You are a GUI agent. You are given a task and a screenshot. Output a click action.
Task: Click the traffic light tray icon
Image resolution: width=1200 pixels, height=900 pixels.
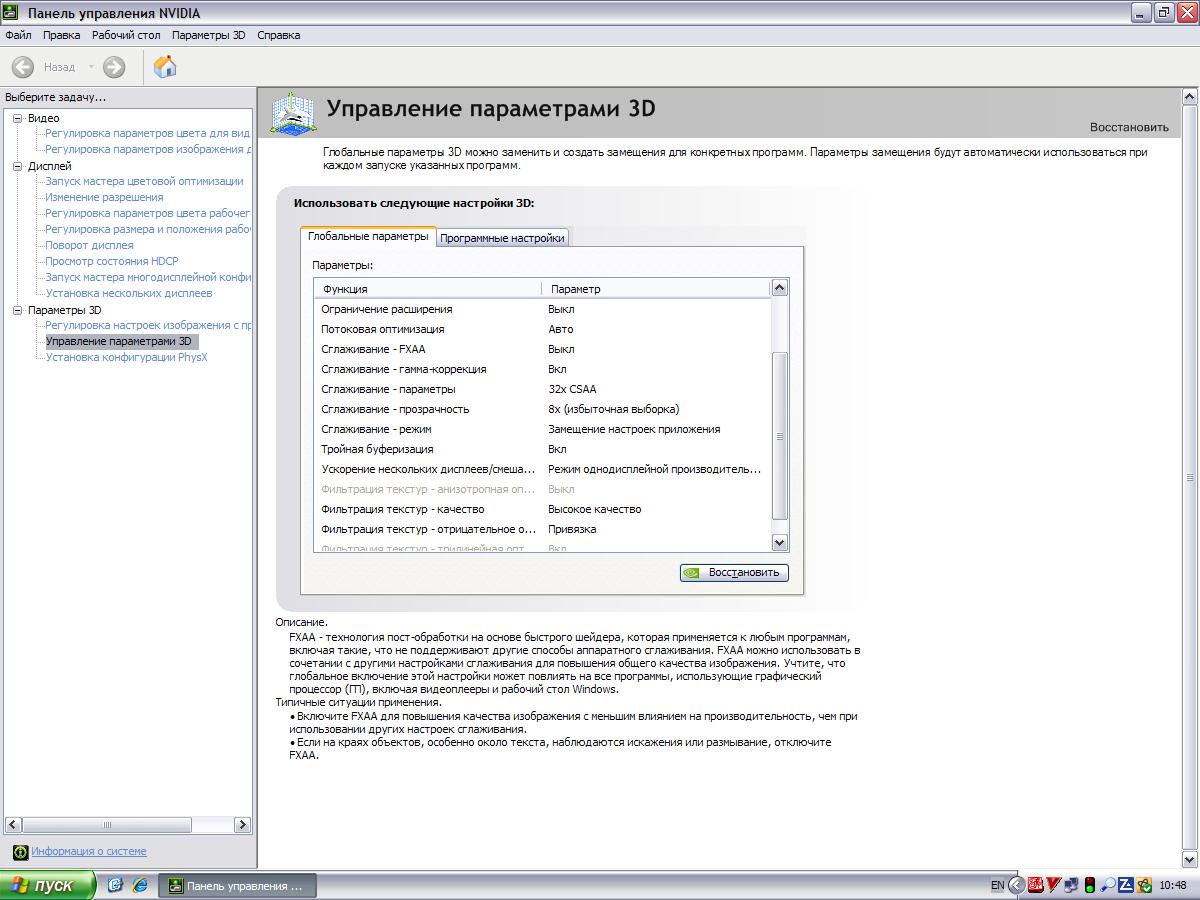(x=1089, y=885)
